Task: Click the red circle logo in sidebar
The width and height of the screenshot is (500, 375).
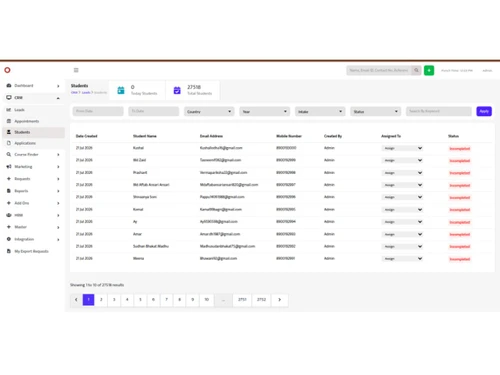Action: point(7,70)
